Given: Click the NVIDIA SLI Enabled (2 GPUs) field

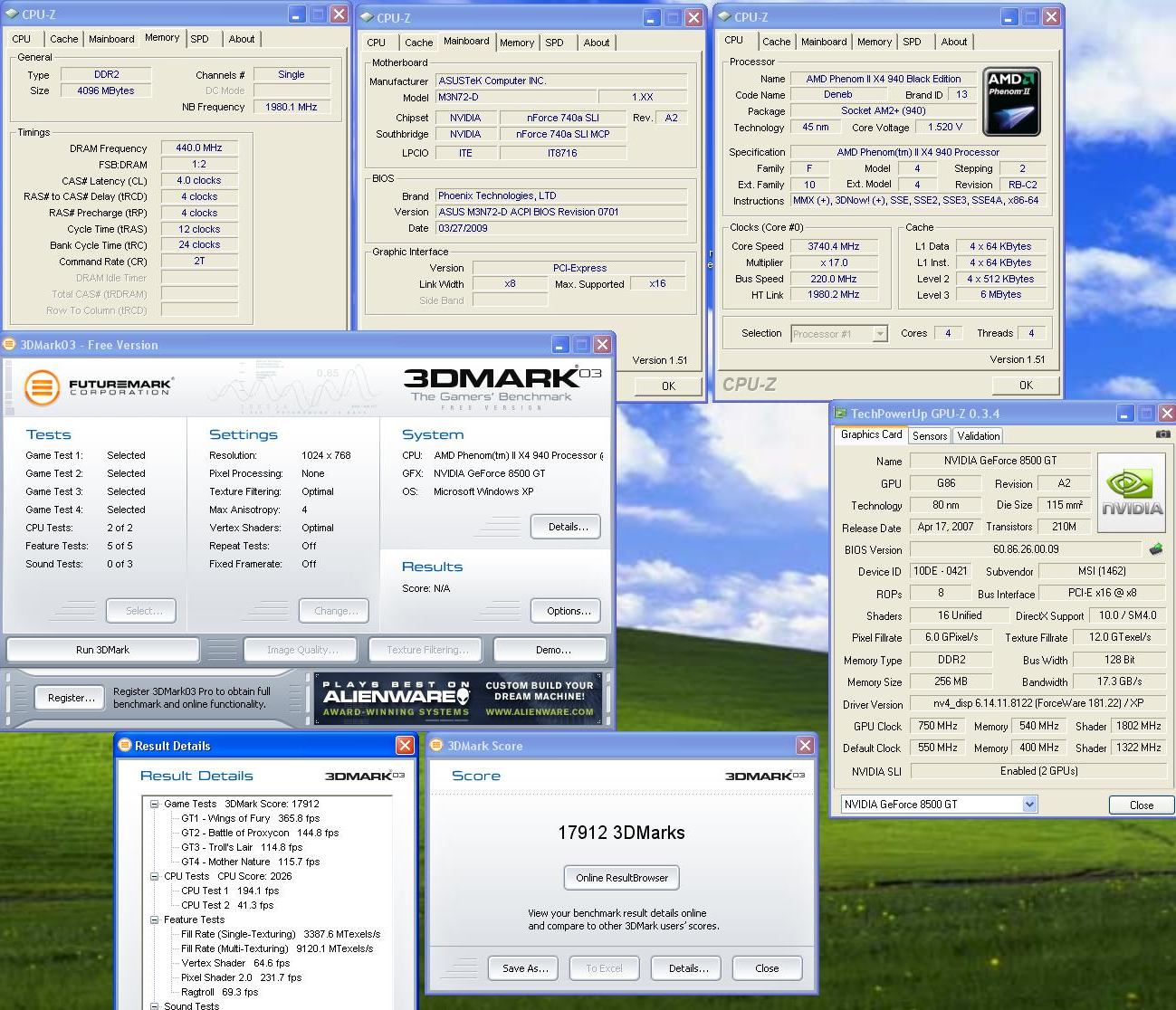Looking at the screenshot, I should click(1037, 771).
